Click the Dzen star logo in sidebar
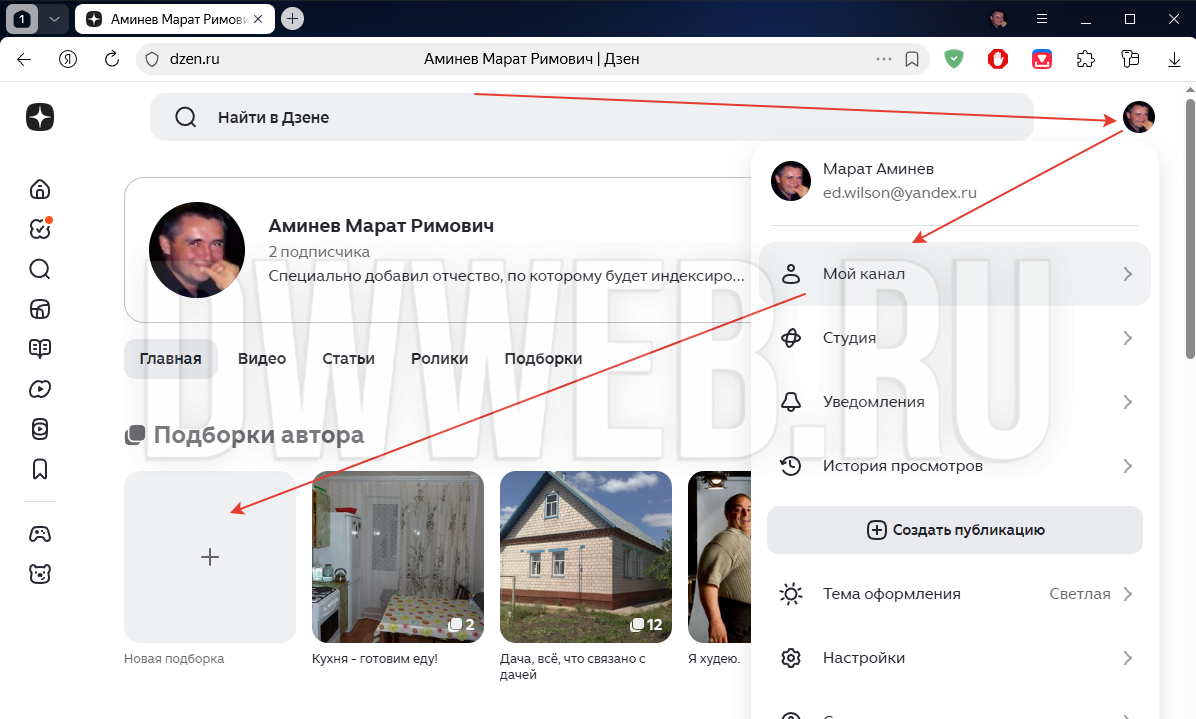 [40, 117]
